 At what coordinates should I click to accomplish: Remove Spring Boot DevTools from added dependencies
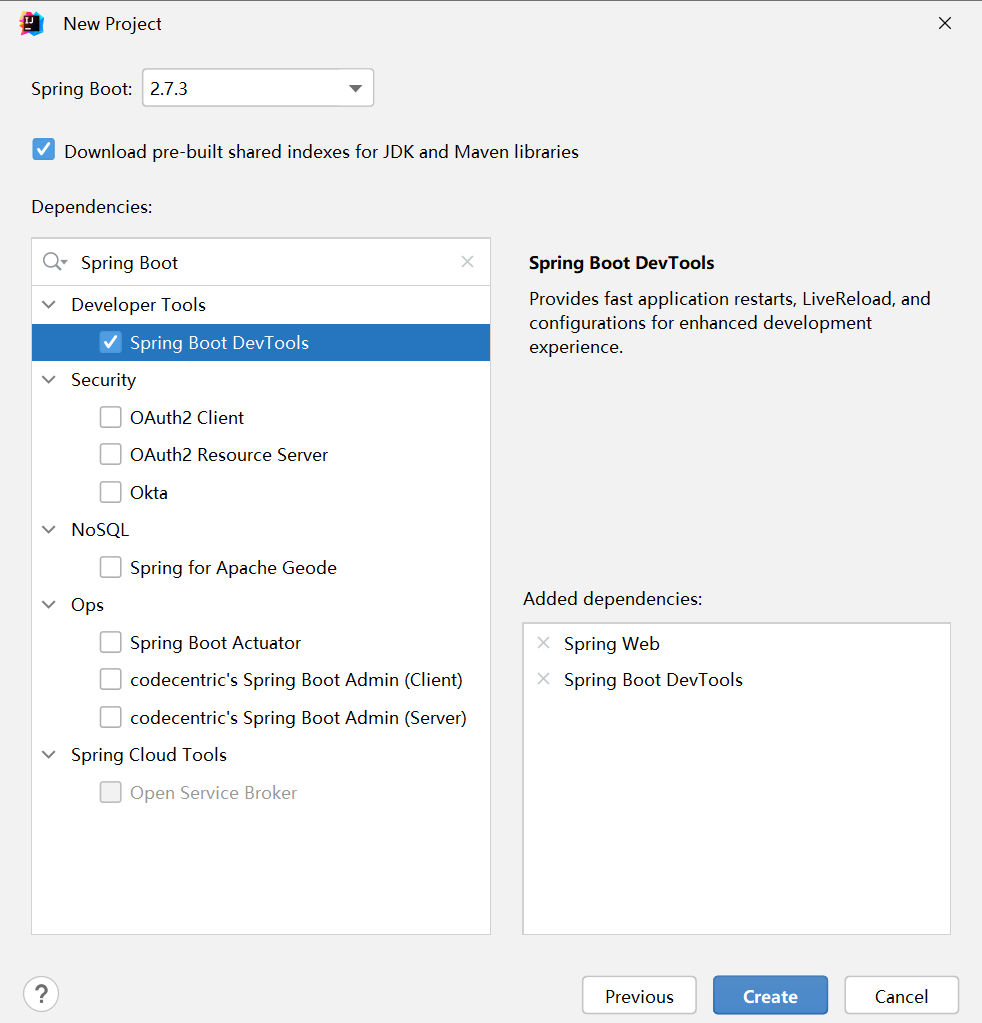[544, 679]
